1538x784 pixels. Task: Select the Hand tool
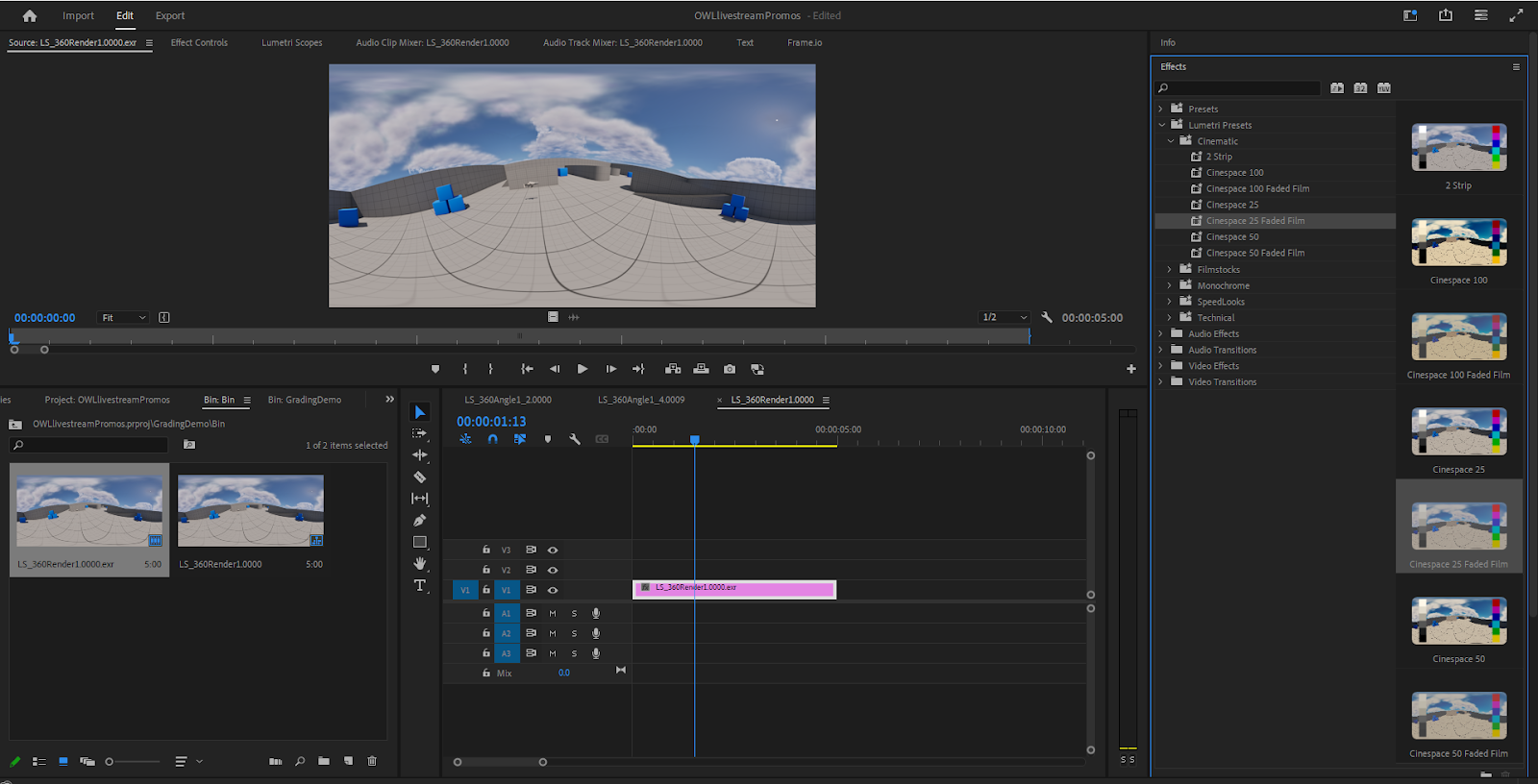[x=420, y=564]
